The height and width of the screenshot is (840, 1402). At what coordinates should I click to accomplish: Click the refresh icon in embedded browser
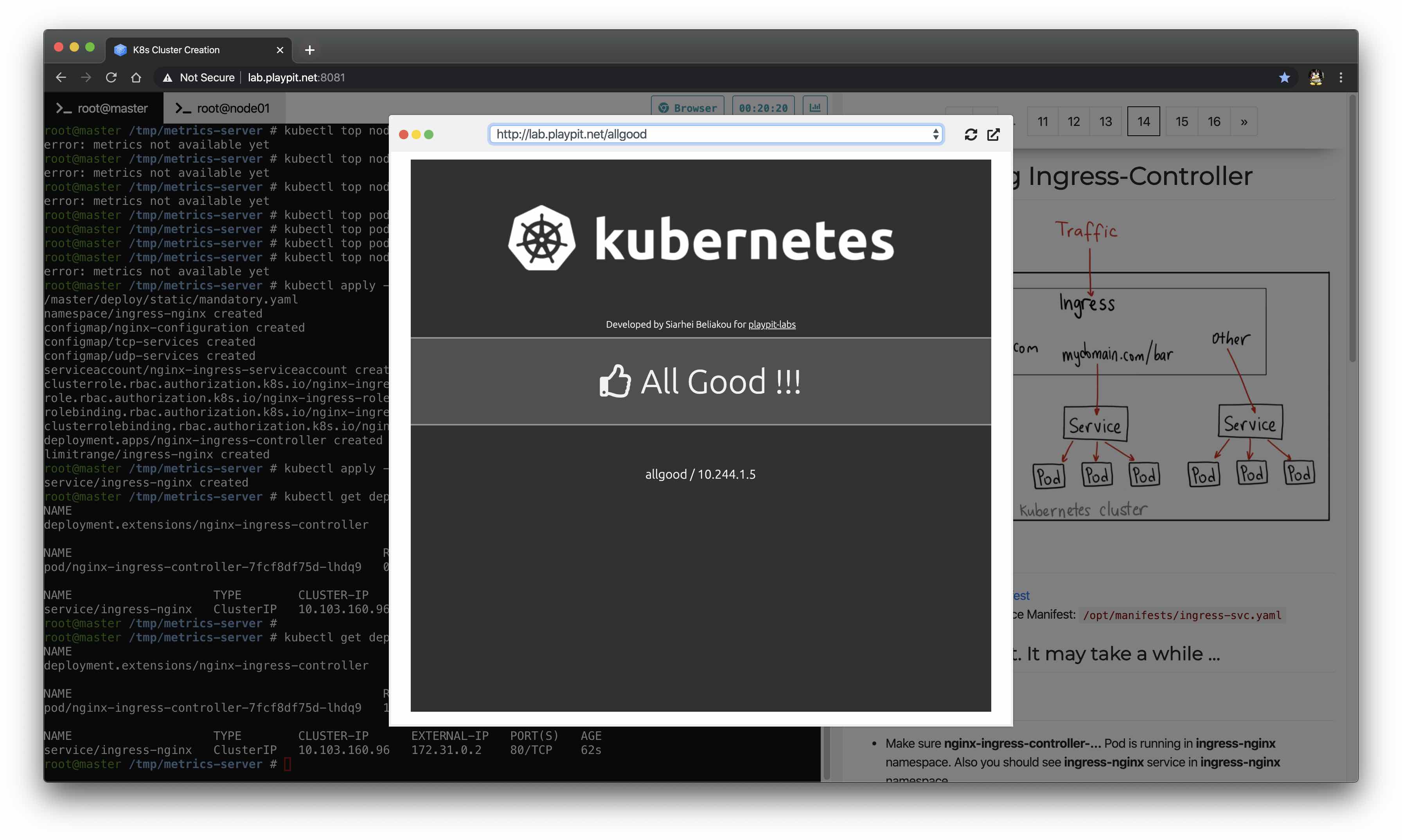(971, 134)
